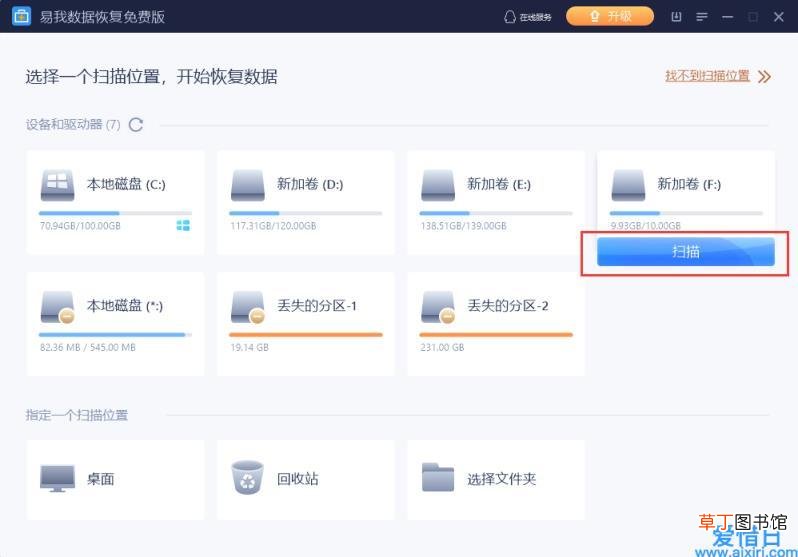The height and width of the screenshot is (557, 798).
Task: Click the orange 丢失的分区-2 usage bar
Action: coord(496,335)
